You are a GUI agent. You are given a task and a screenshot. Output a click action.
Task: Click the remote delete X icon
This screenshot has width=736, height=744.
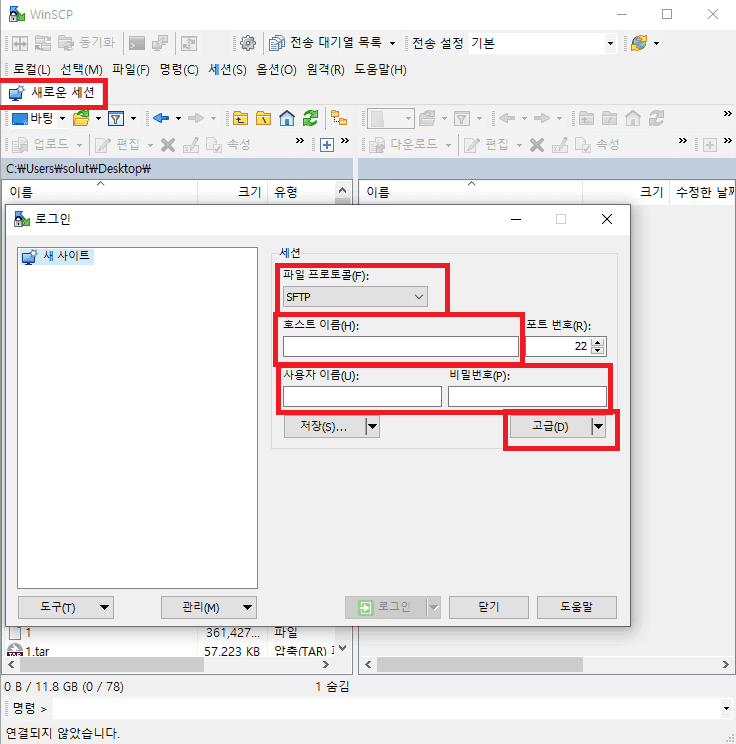coord(537,145)
